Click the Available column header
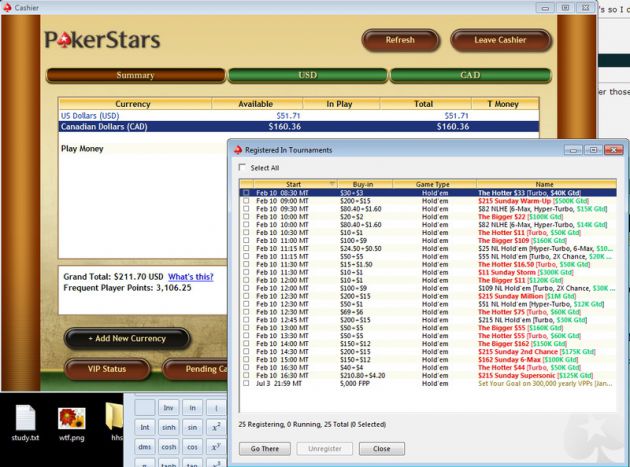The width and height of the screenshot is (630, 467). 257,104
